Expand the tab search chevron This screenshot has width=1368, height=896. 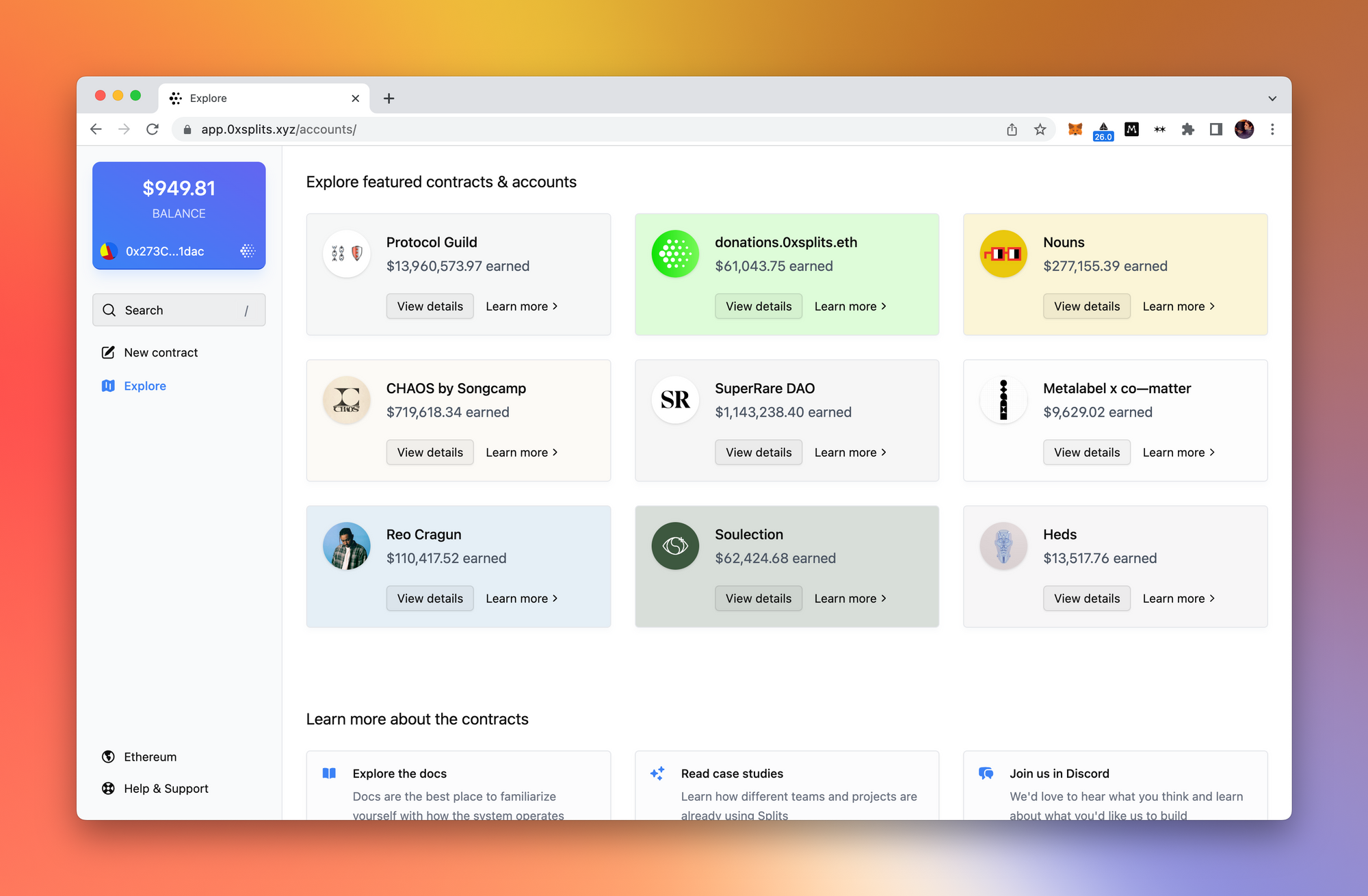pos(1272,98)
